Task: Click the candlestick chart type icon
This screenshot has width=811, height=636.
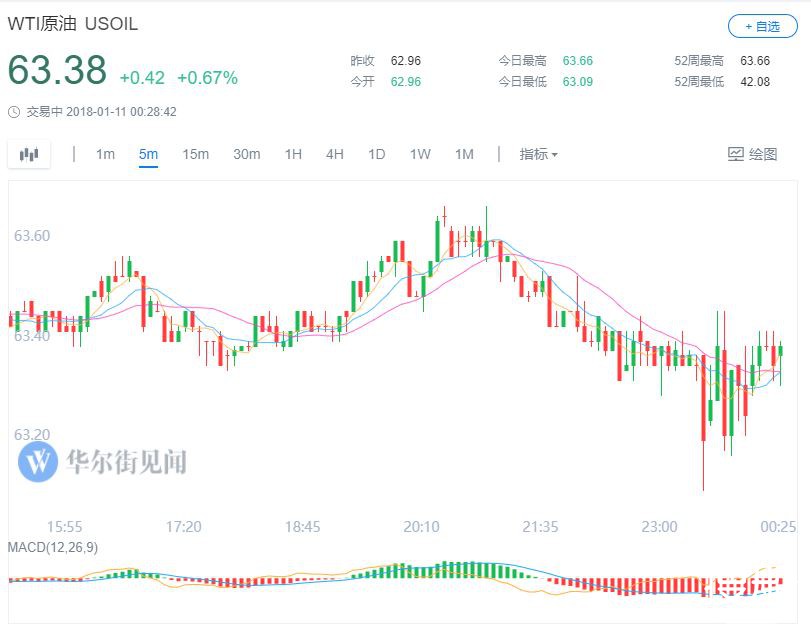Action: coord(29,154)
